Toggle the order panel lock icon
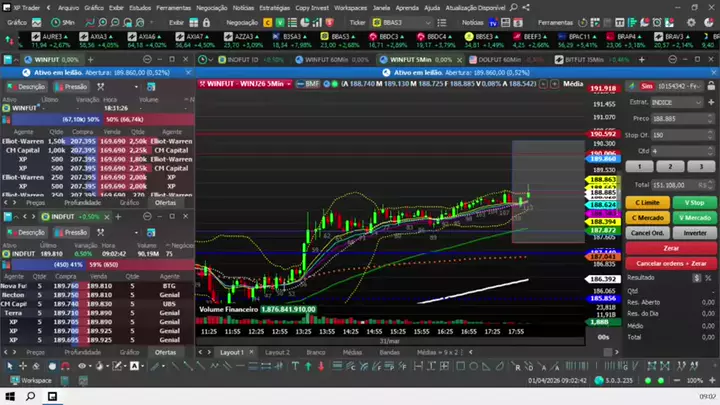Viewport: 720px width, 405px height. (x=711, y=86)
